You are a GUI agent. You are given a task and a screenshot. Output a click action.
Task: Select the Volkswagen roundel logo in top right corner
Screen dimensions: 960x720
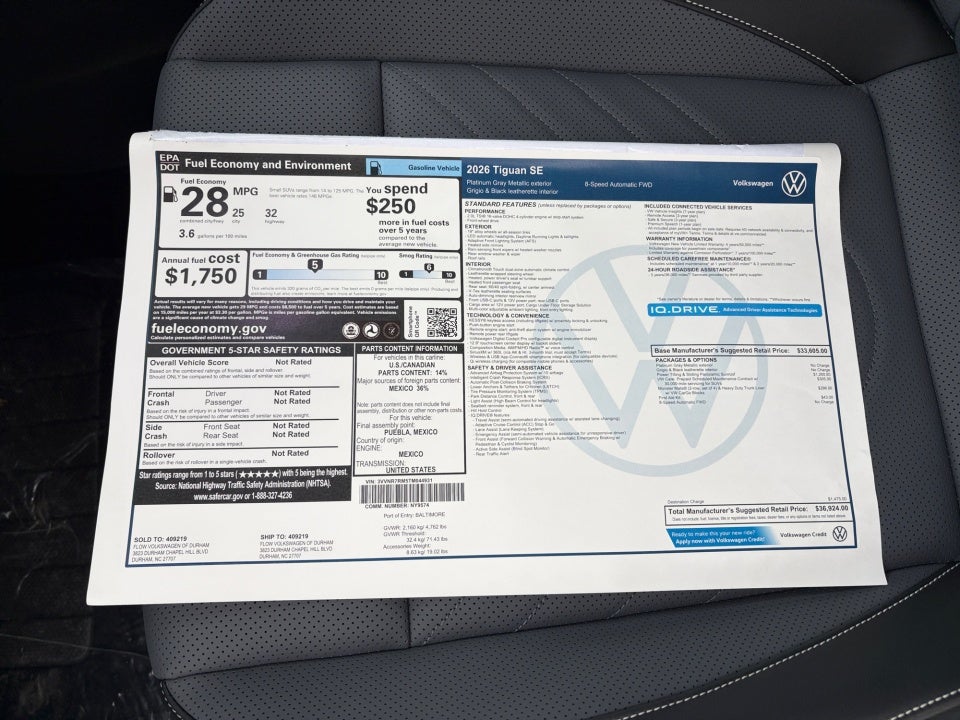click(795, 184)
